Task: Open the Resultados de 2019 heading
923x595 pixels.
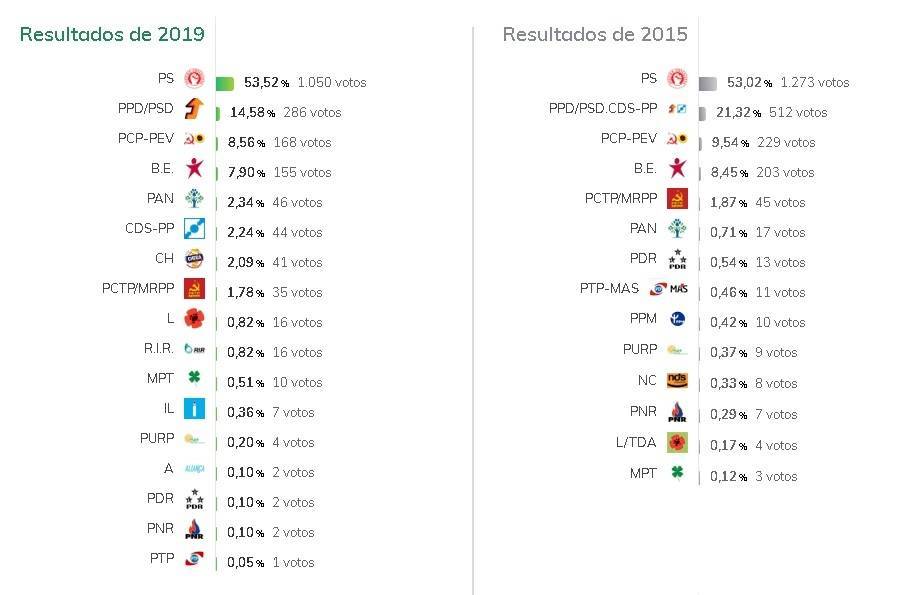Action: (112, 34)
